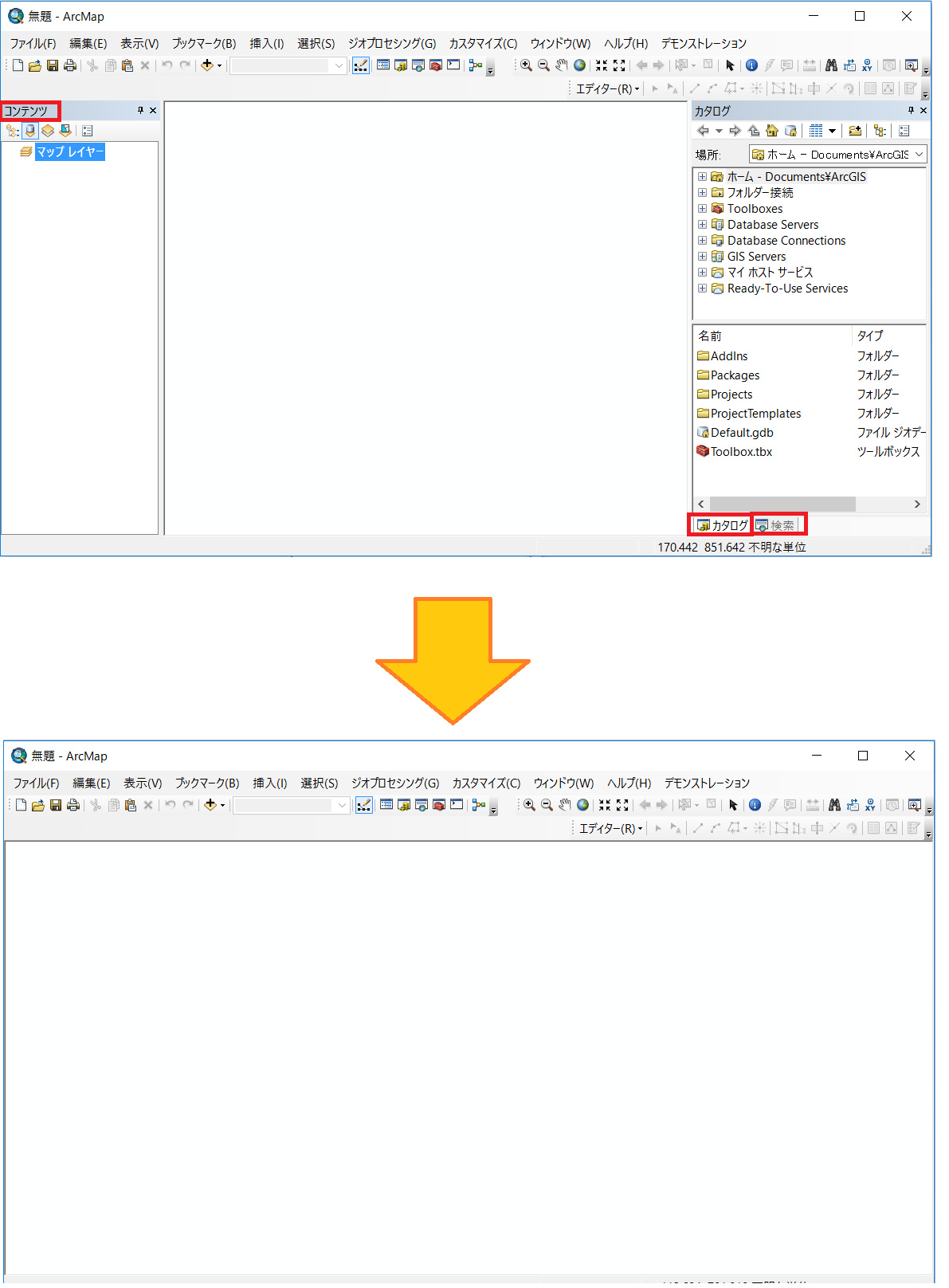This screenshot has width=949, height=1288.
Task: Open the Table of Contents window icon, upper window
Action: (x=383, y=65)
